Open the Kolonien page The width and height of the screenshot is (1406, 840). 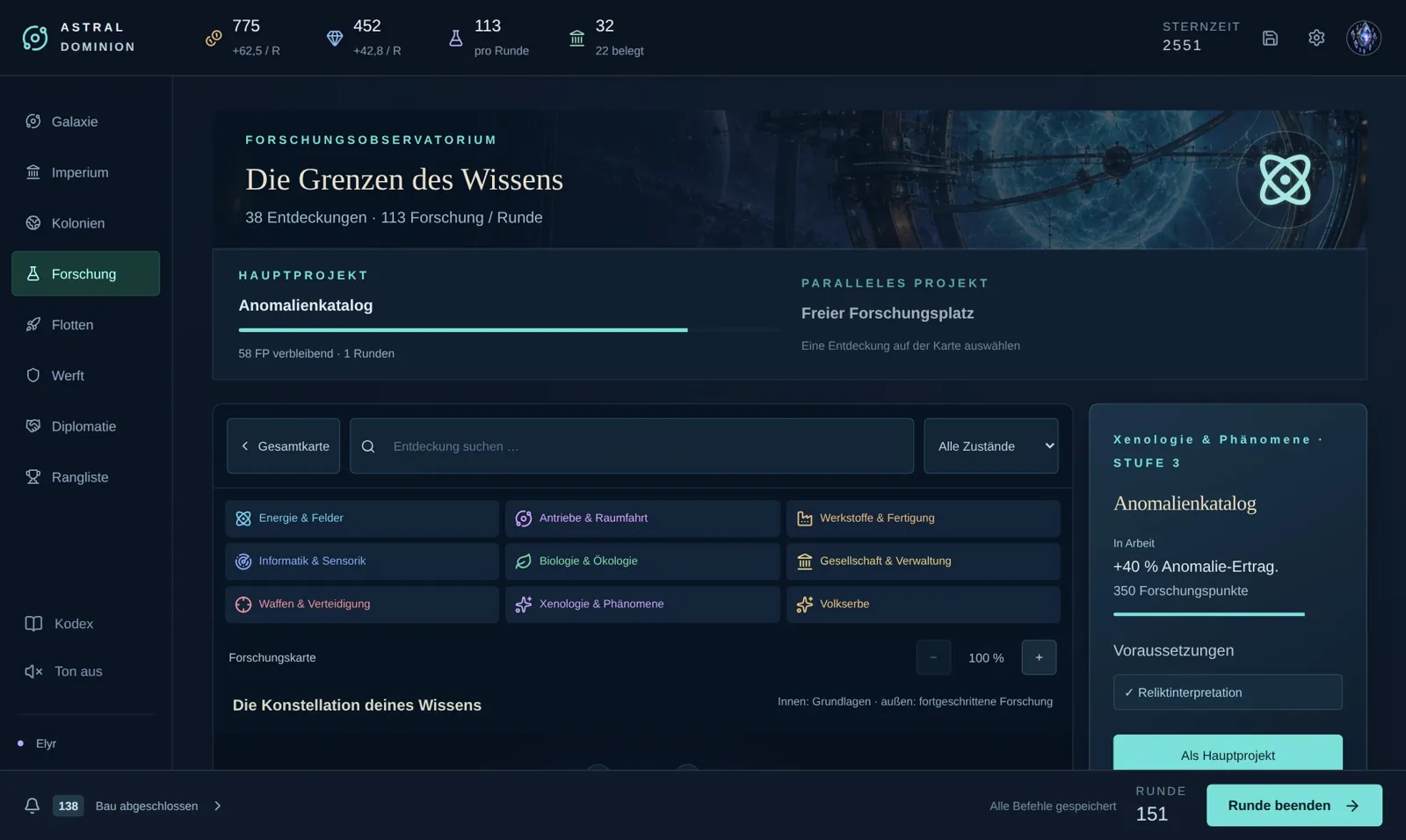tap(86, 223)
